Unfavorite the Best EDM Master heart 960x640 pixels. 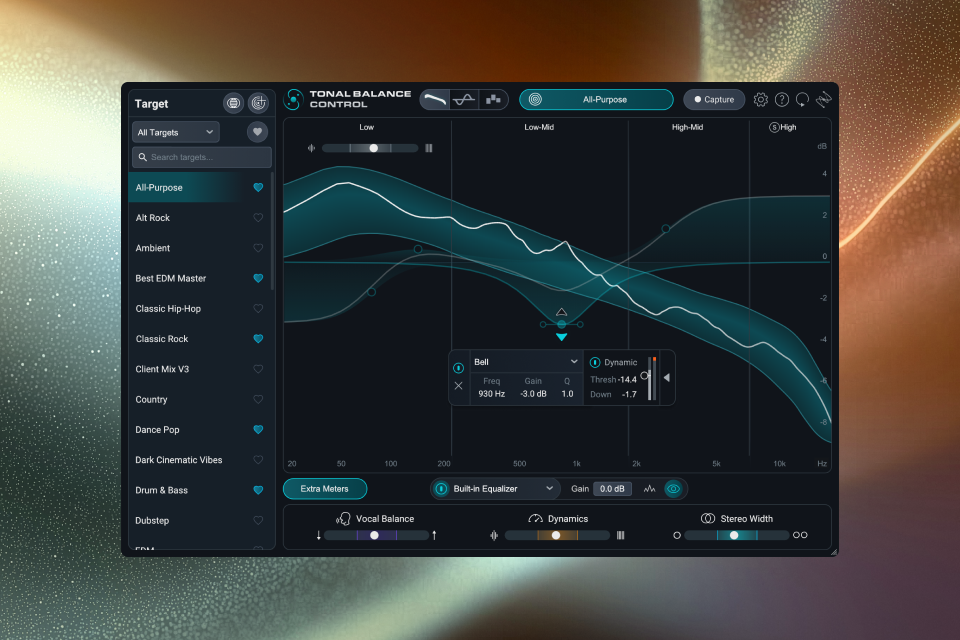[x=258, y=278]
